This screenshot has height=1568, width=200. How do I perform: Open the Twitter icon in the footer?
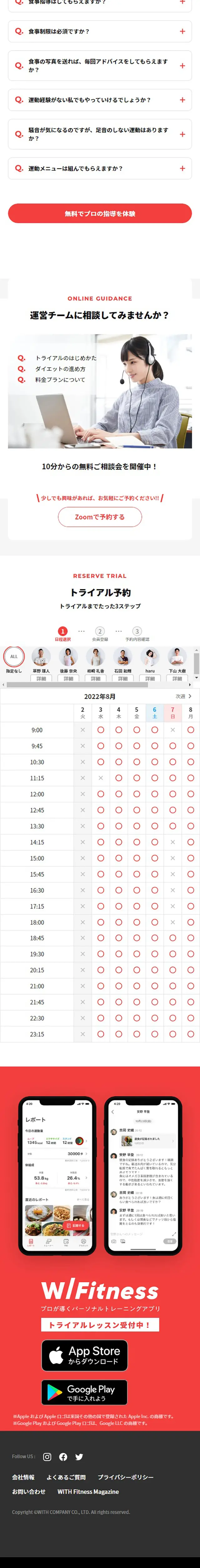pyautogui.click(x=79, y=1456)
